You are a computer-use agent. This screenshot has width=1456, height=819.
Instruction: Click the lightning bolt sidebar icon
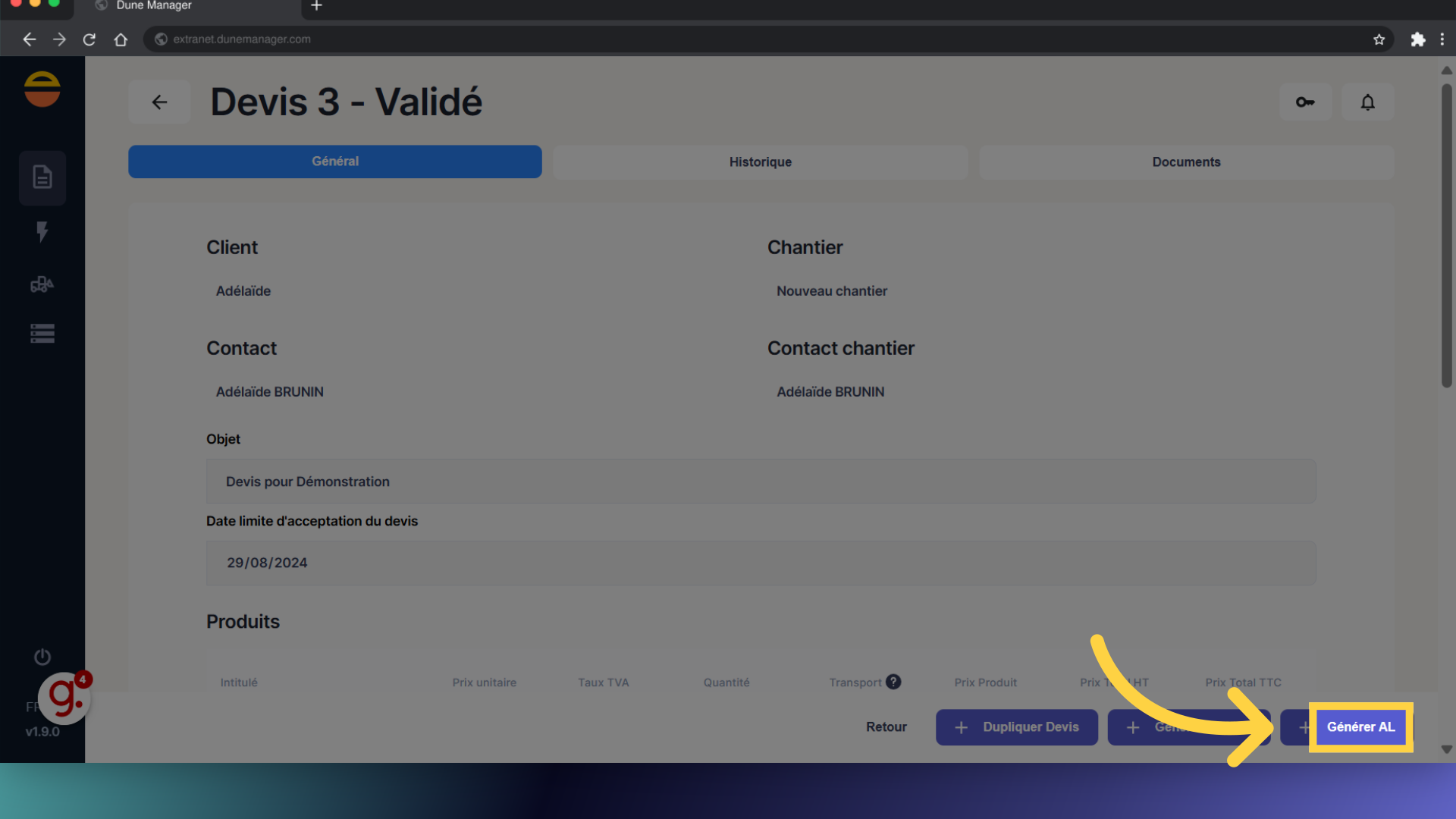click(x=42, y=231)
